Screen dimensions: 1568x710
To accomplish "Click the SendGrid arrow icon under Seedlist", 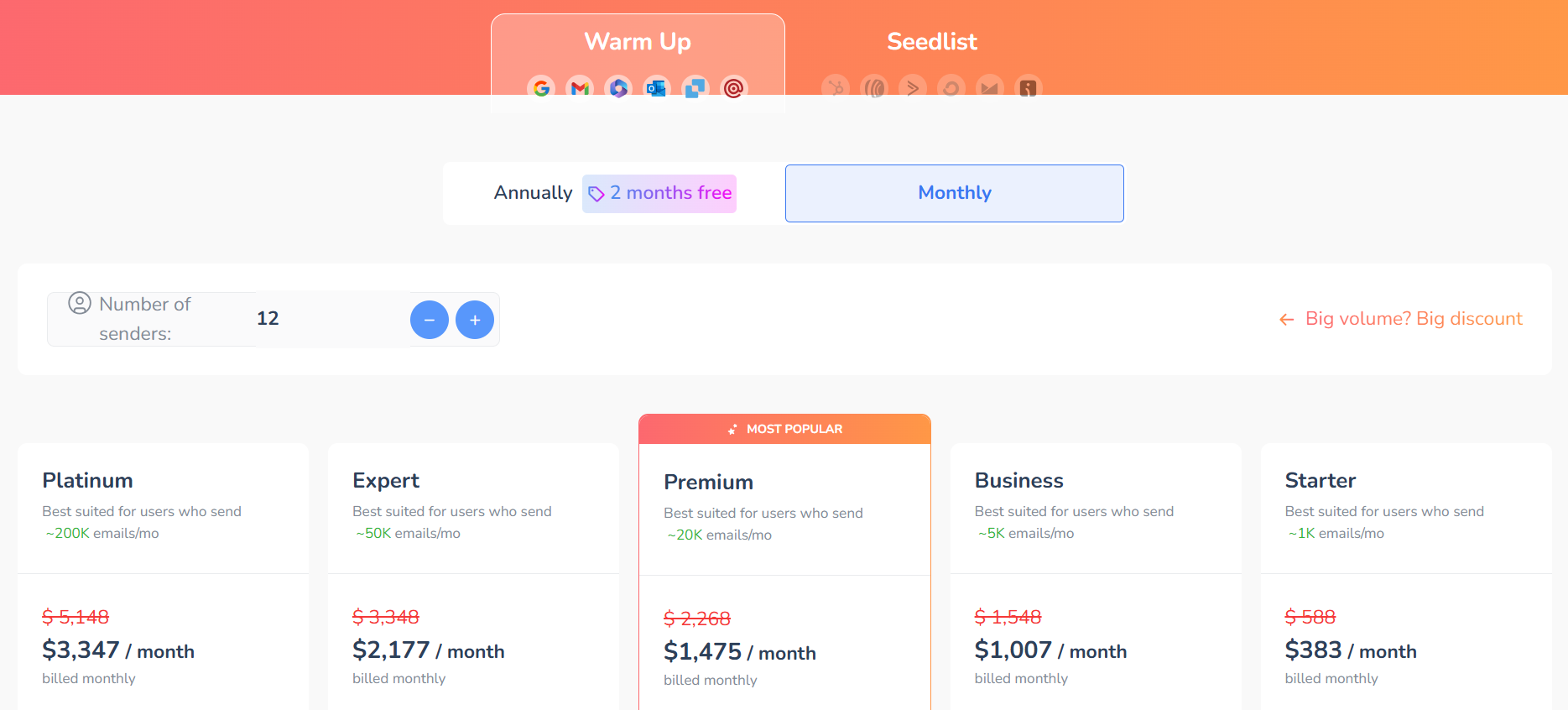I will 912,88.
